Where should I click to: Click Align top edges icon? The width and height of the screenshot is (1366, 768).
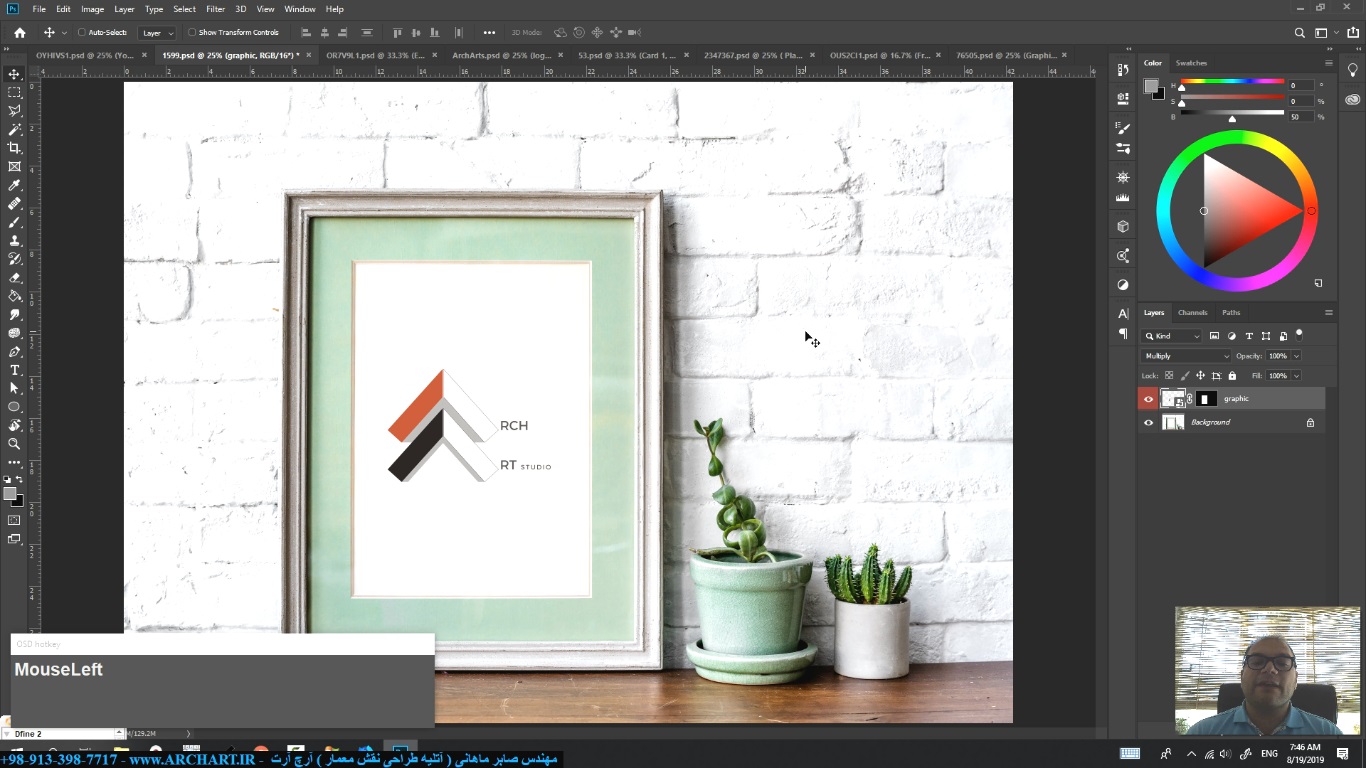(x=397, y=32)
